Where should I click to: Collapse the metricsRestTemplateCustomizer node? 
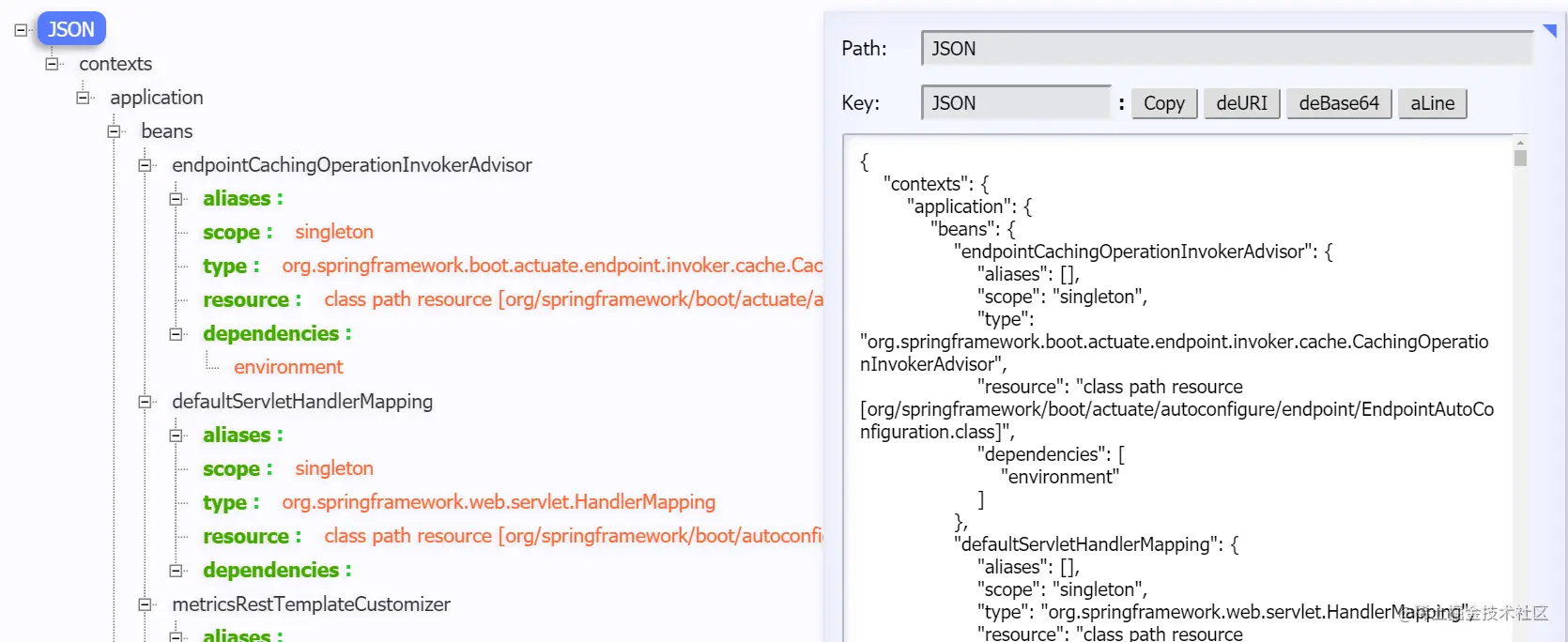(145, 604)
